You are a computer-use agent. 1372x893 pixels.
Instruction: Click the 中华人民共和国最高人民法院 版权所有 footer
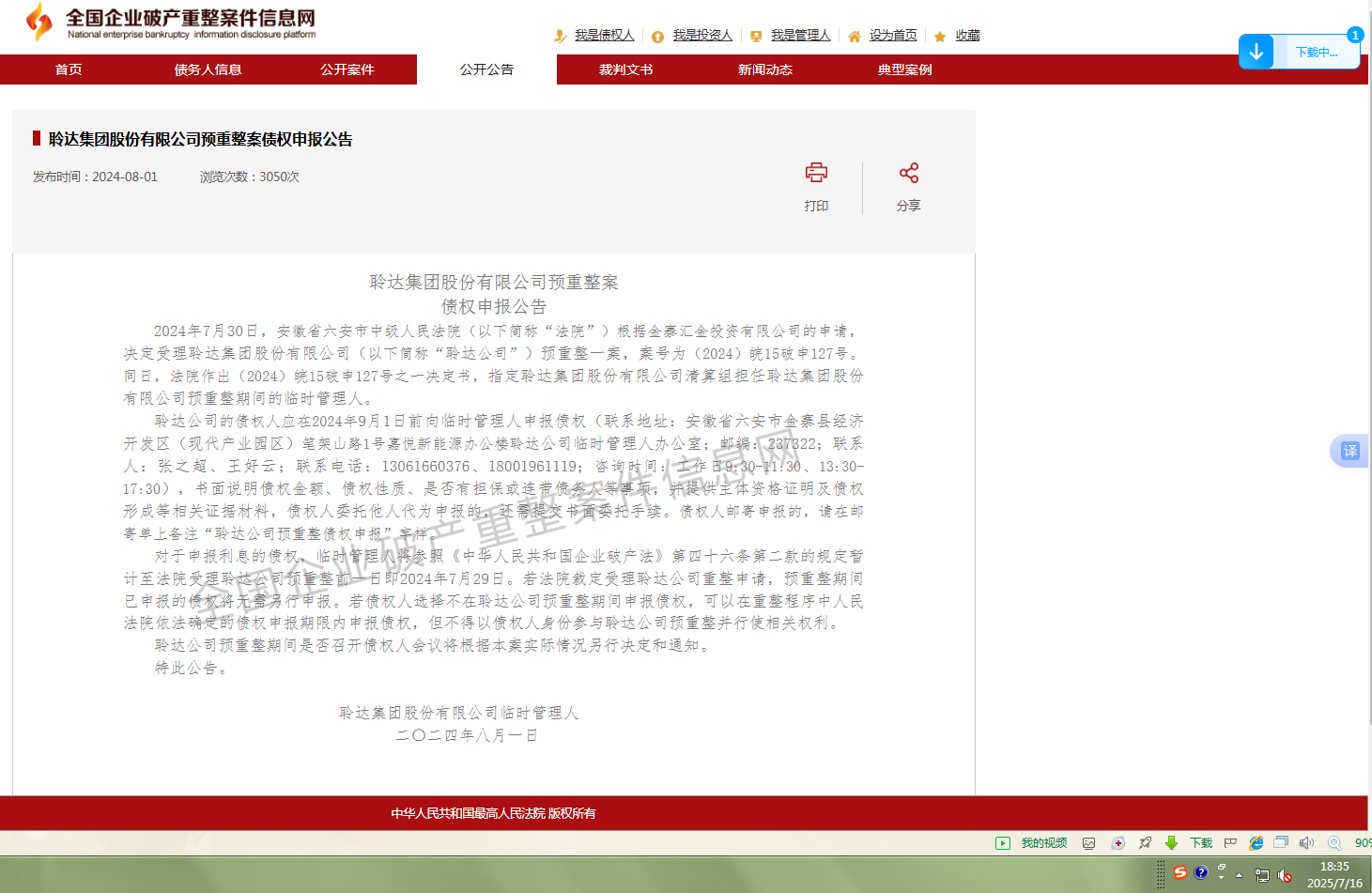click(x=494, y=813)
